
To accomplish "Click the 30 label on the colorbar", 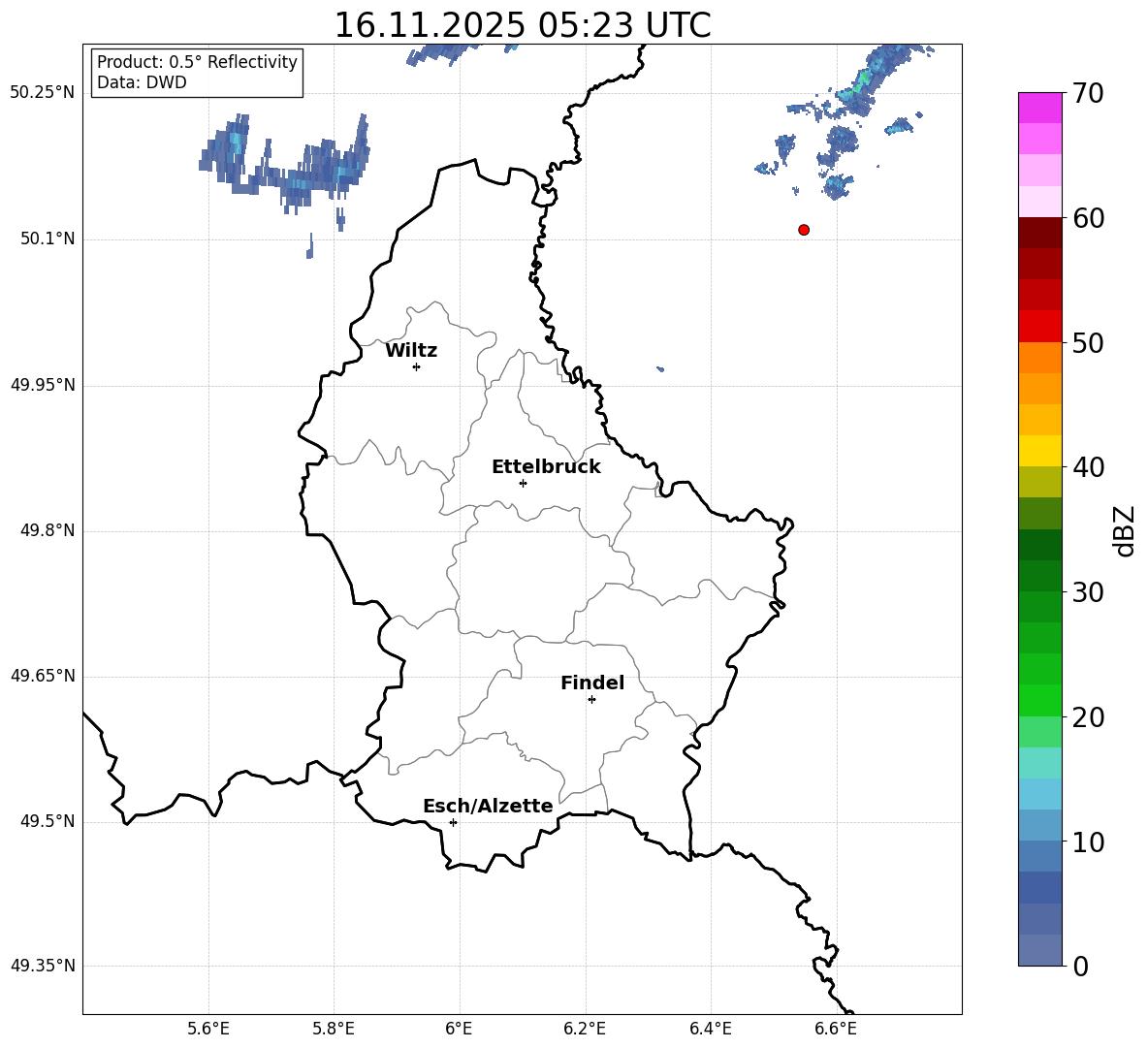I will click(x=1088, y=592).
